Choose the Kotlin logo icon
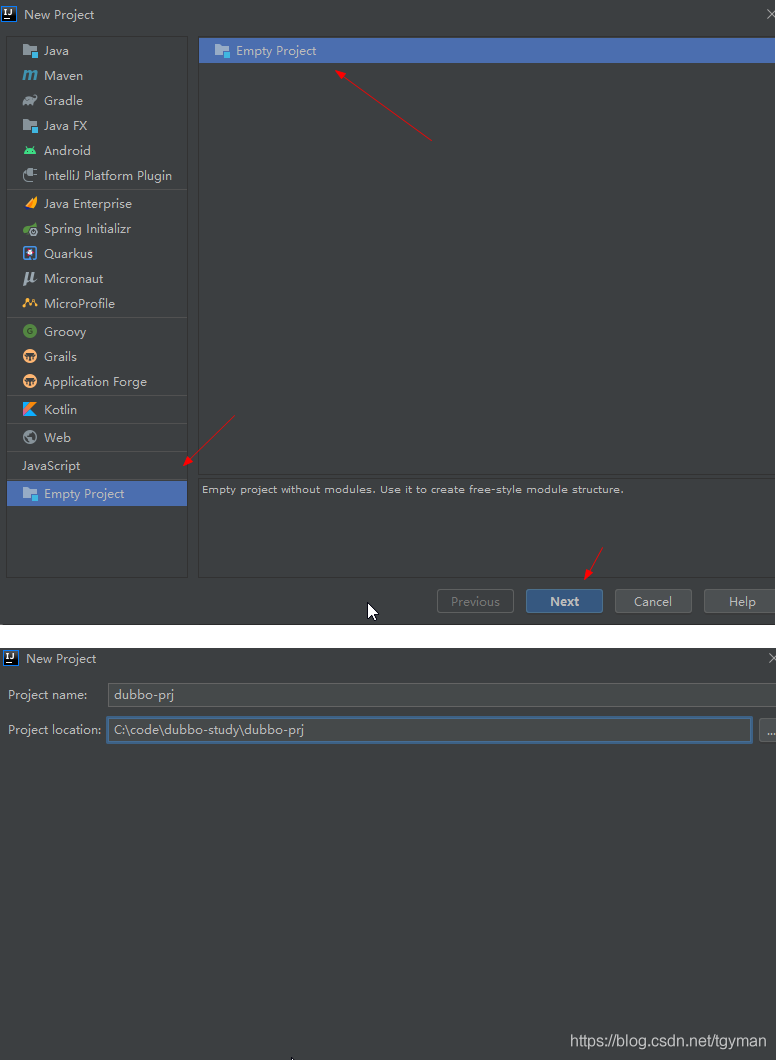776x1060 pixels. pos(30,410)
